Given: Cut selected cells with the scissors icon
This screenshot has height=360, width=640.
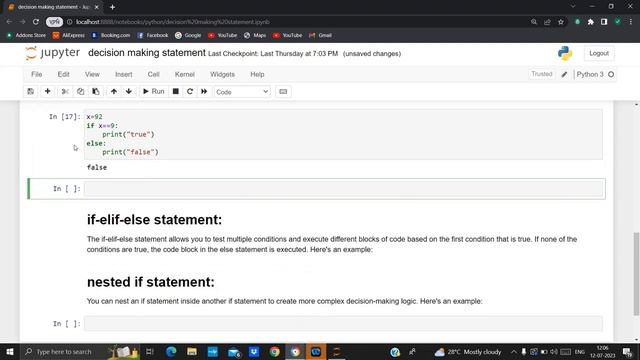Looking at the screenshot, I should tap(65, 91).
